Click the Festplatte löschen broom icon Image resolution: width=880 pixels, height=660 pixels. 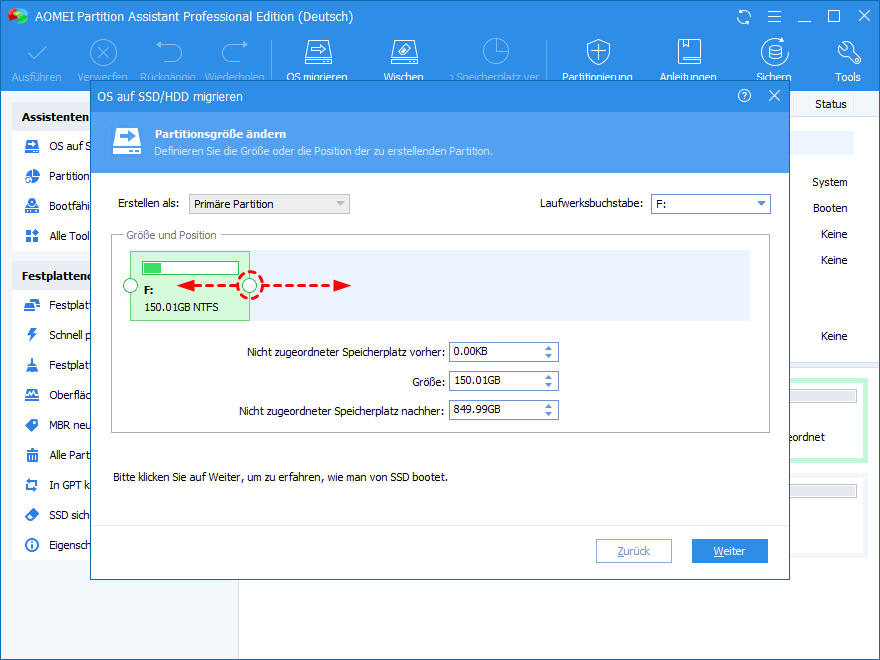(x=32, y=365)
